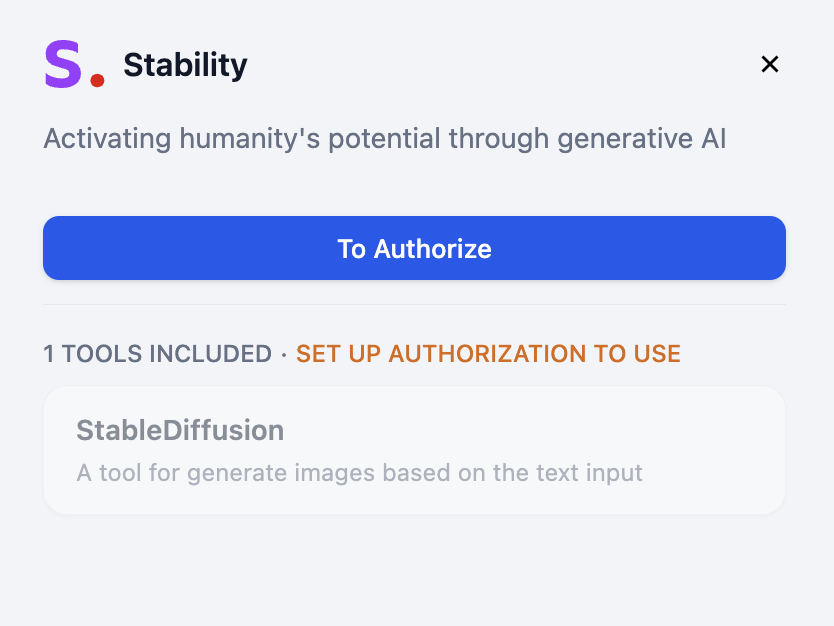Close the Stability panel with the X
834x626 pixels.
point(769,65)
